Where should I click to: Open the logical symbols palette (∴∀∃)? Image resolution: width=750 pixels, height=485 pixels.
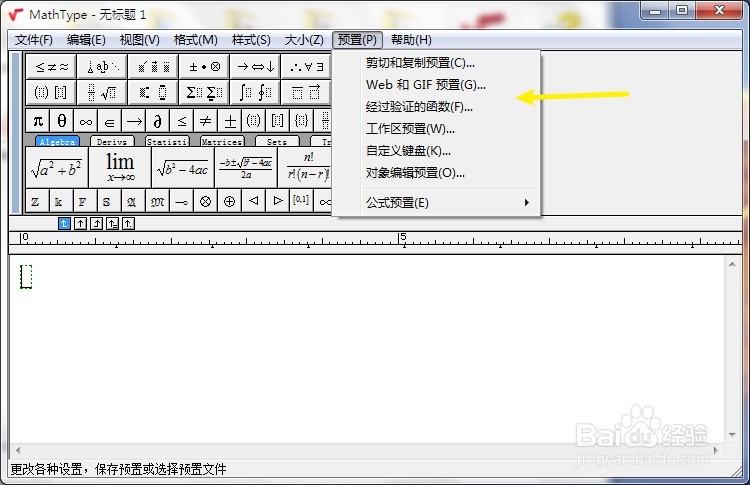pos(306,66)
